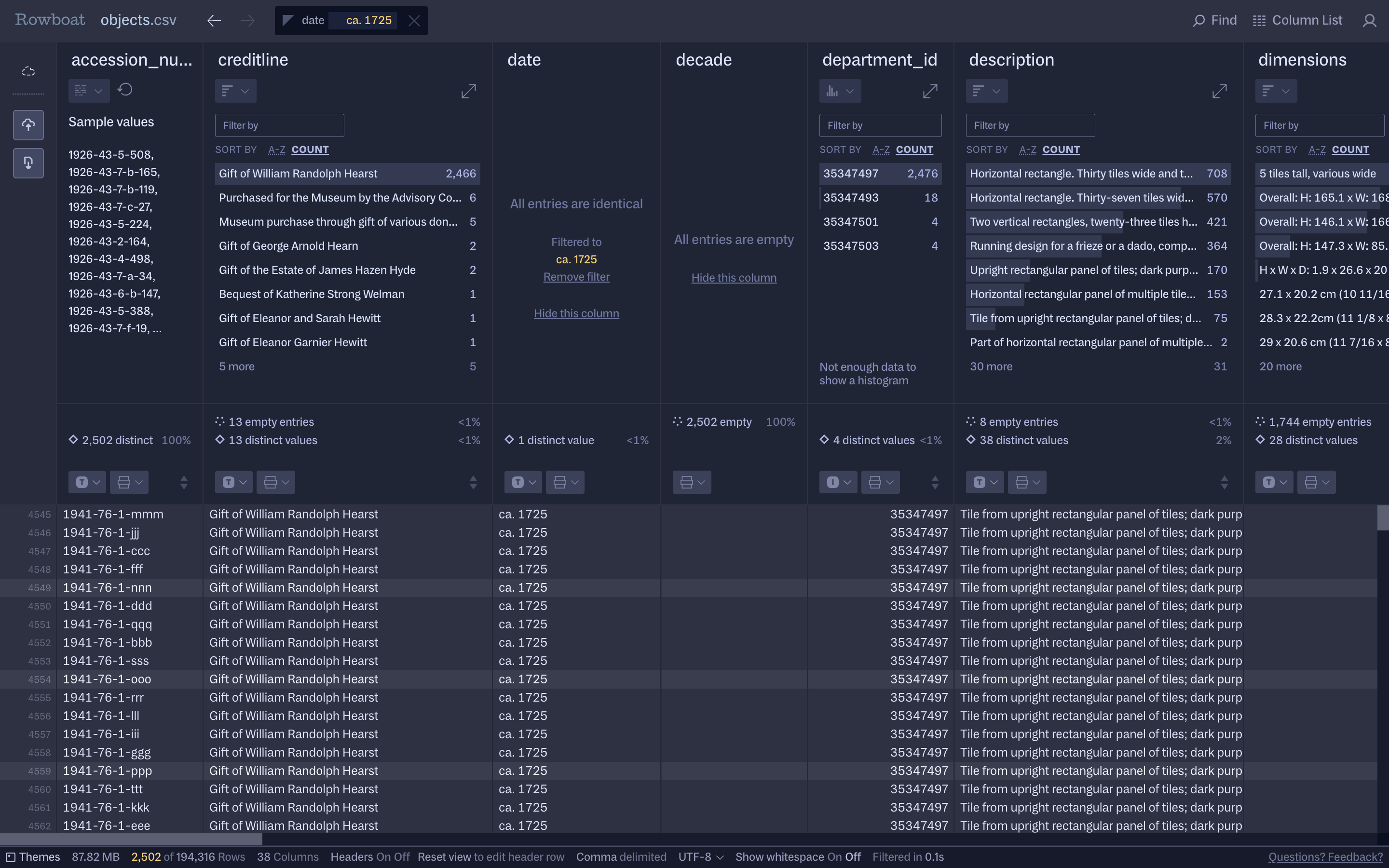Viewport: 1389px width, 868px height.
Task: Open the Column List panel
Action: tap(1297, 21)
